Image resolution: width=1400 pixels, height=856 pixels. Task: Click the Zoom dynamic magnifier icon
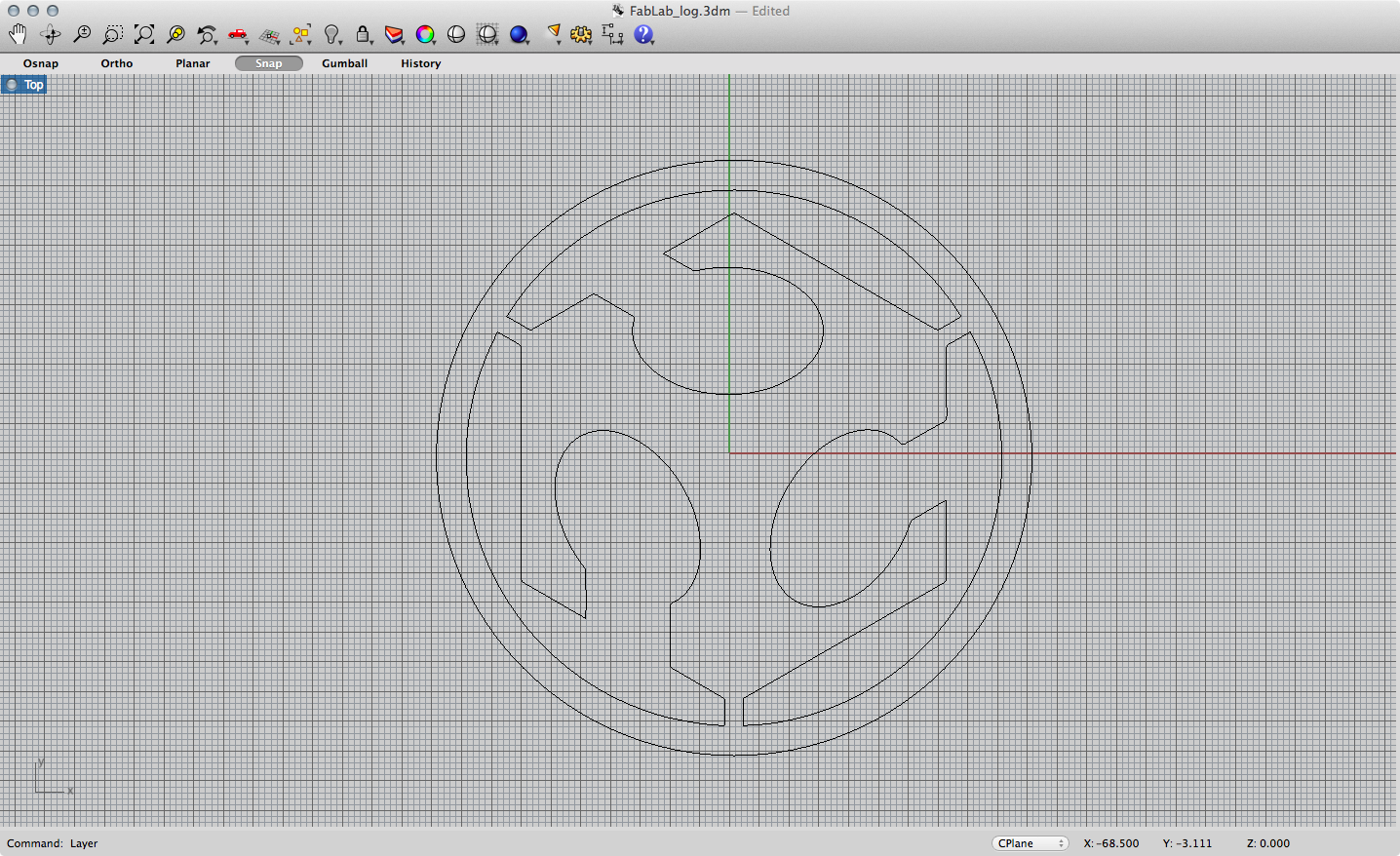(x=82, y=35)
